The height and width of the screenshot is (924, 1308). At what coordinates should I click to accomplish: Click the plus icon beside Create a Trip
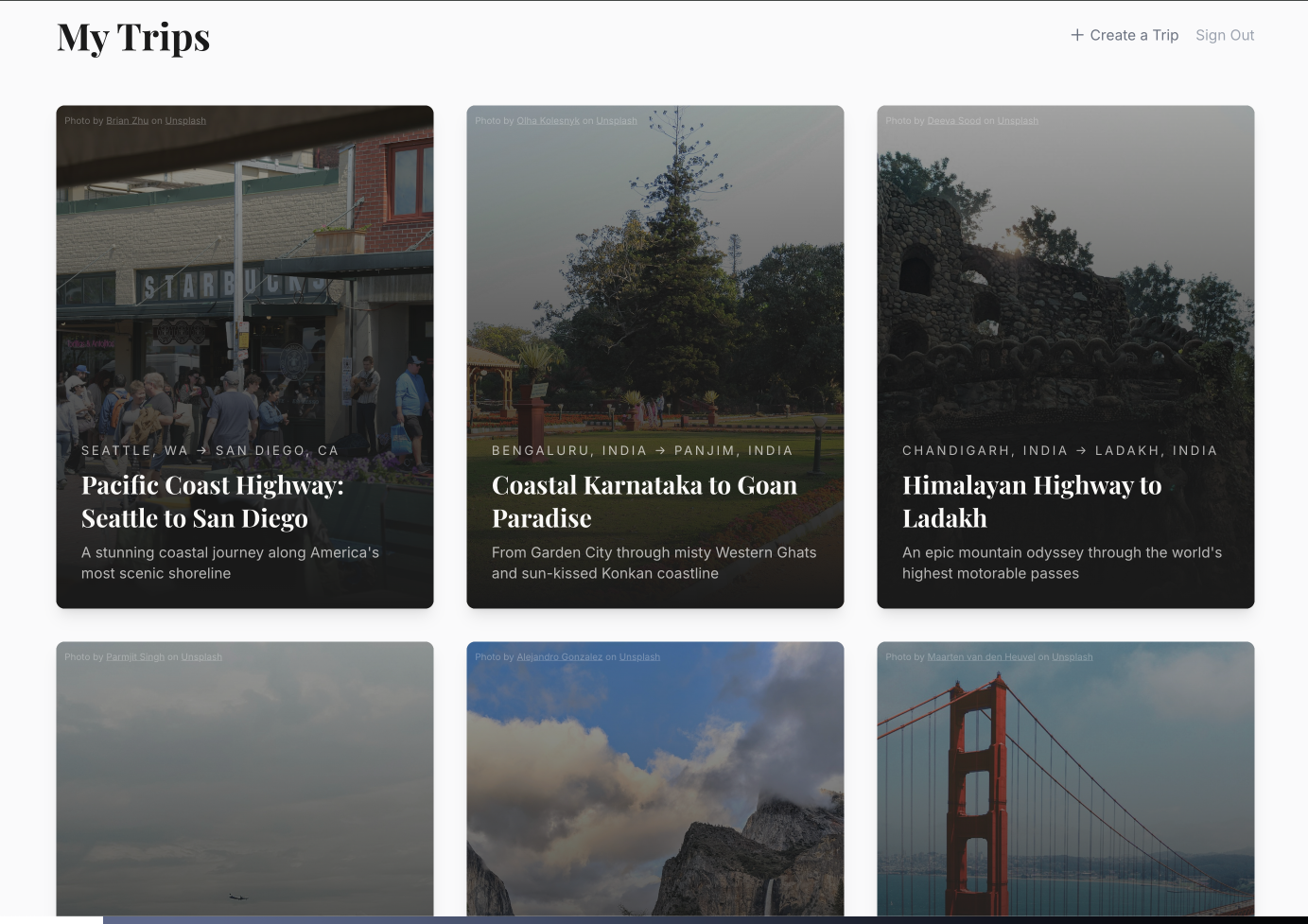[x=1076, y=35]
